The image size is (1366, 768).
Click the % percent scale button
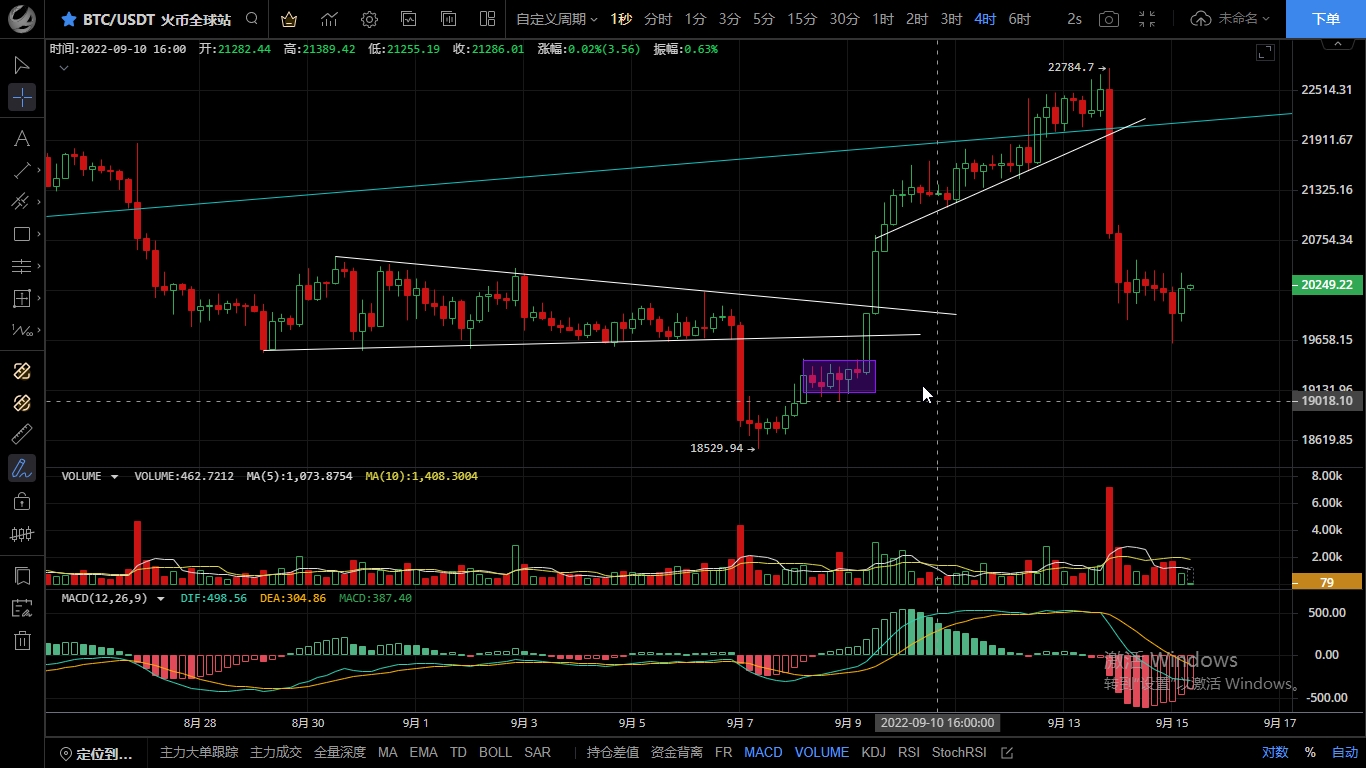(x=1310, y=753)
